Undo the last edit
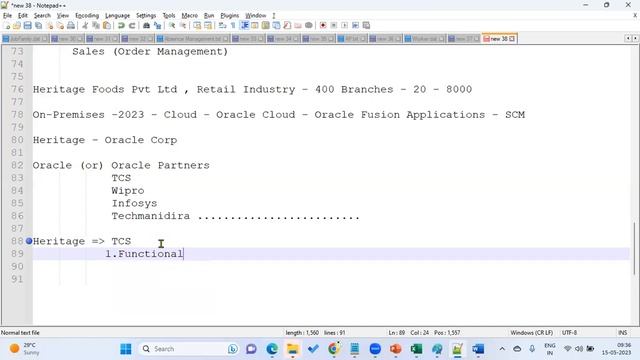640x360 pixels. [x=121, y=26]
